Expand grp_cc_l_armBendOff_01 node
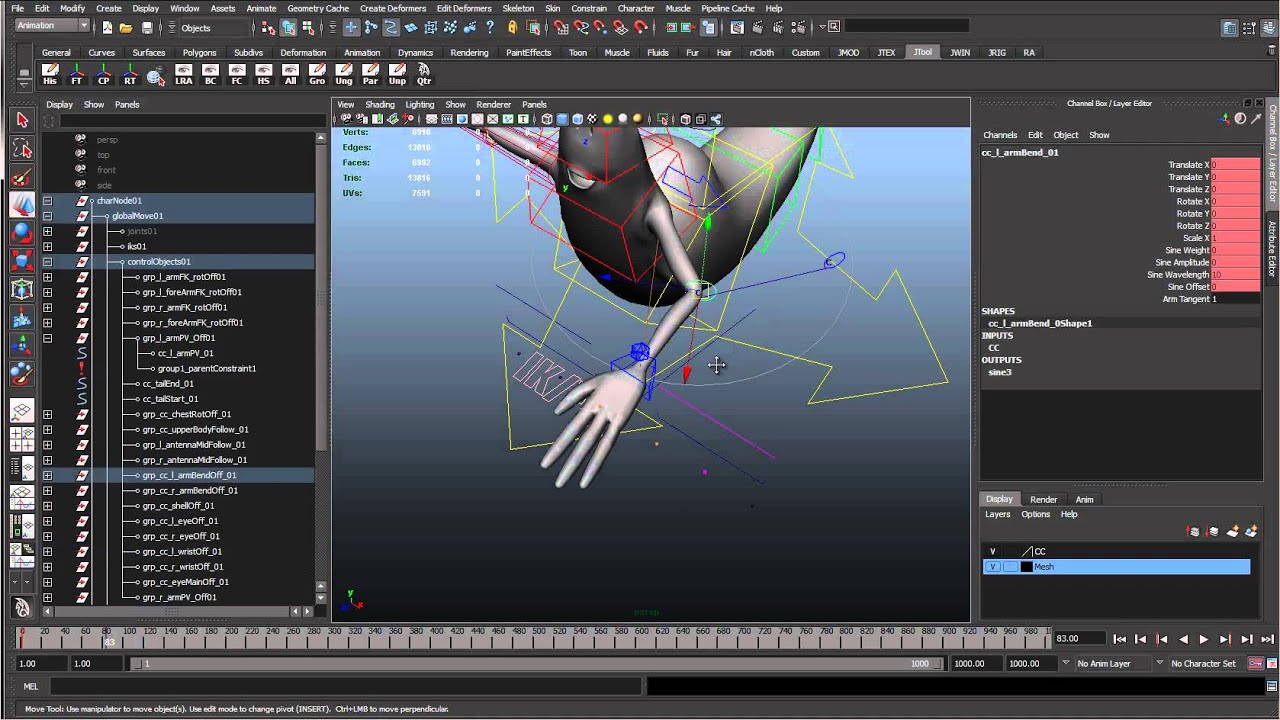1280x720 pixels. coord(47,475)
